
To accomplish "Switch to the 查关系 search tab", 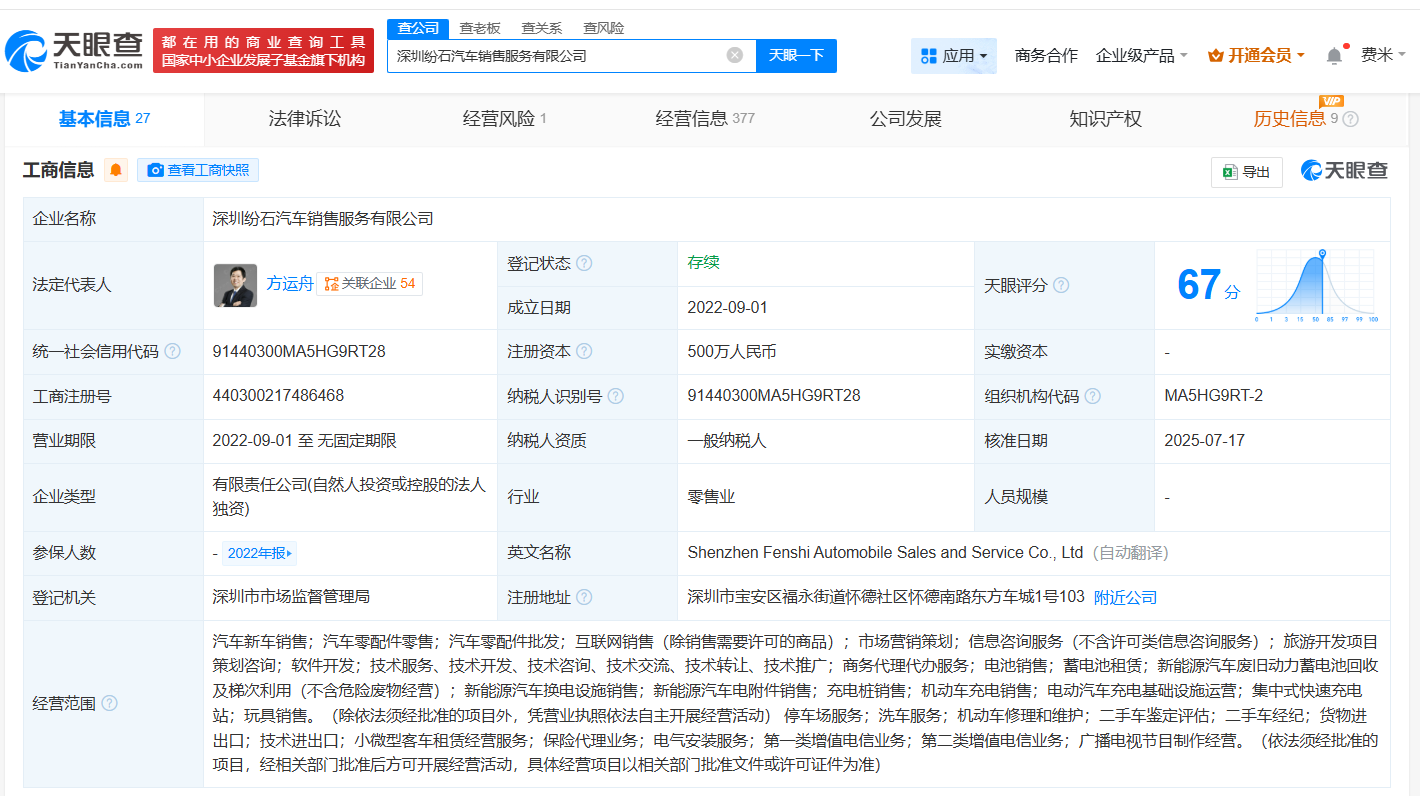I will 541,28.
